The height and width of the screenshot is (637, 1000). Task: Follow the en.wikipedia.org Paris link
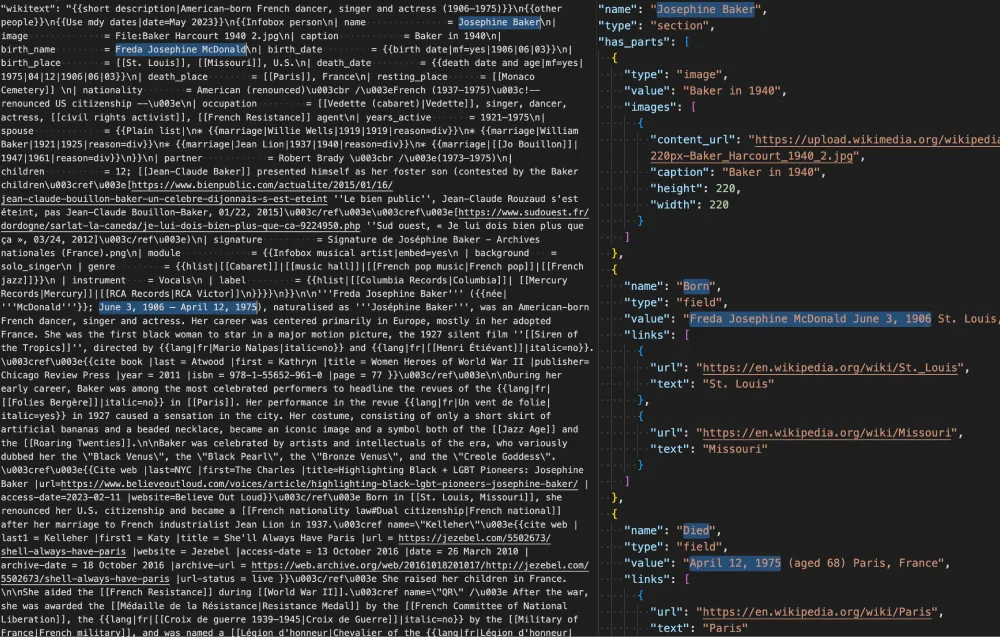pyautogui.click(x=816, y=611)
